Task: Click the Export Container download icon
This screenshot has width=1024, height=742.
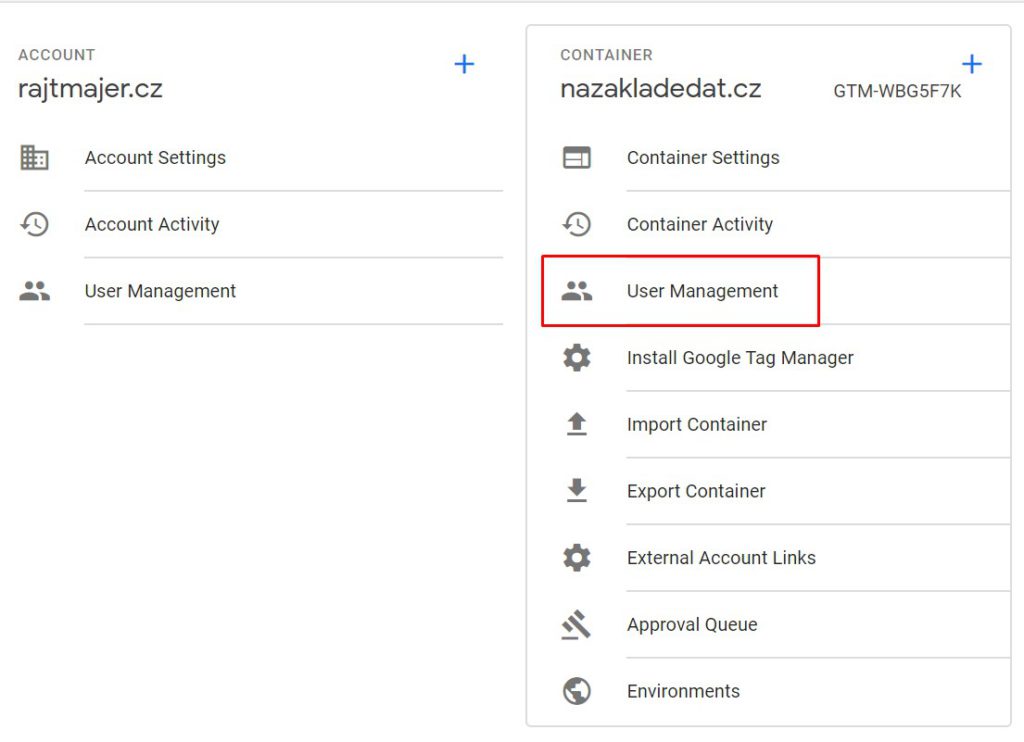Action: point(577,491)
